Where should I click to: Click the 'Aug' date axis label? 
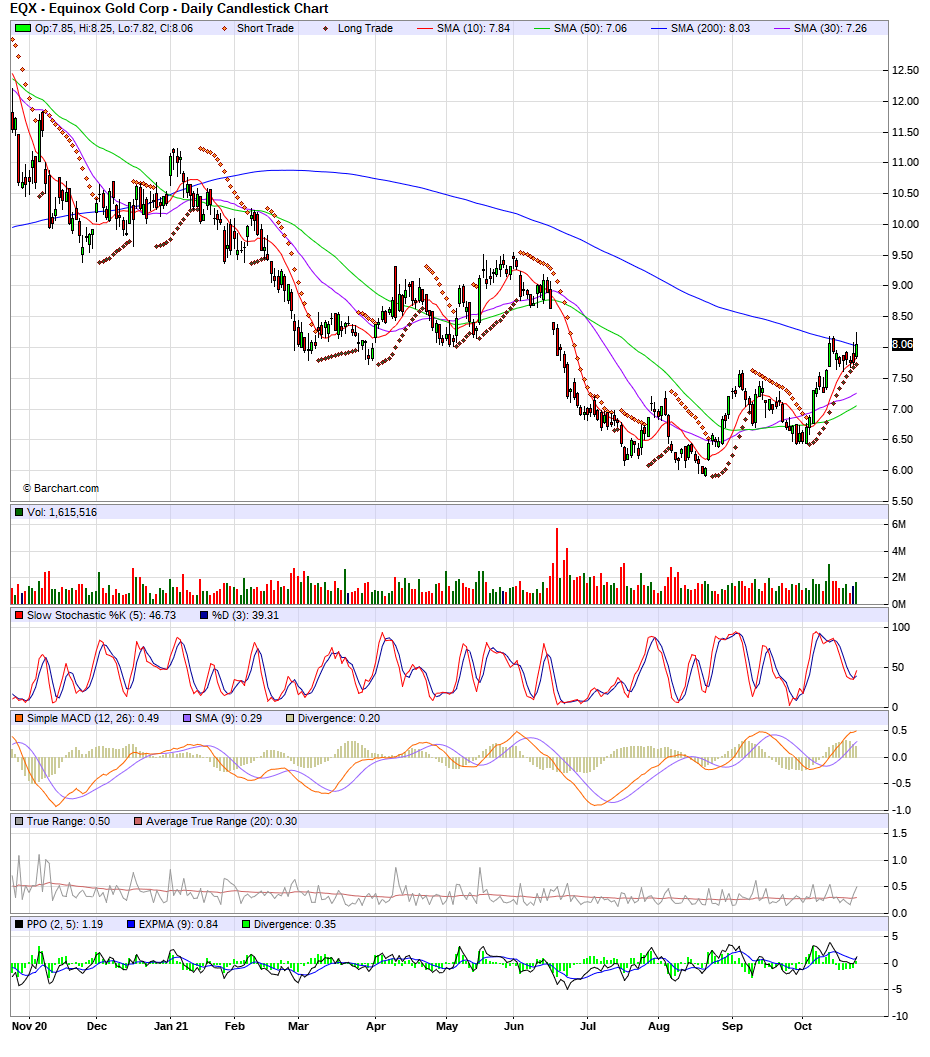[658, 1027]
